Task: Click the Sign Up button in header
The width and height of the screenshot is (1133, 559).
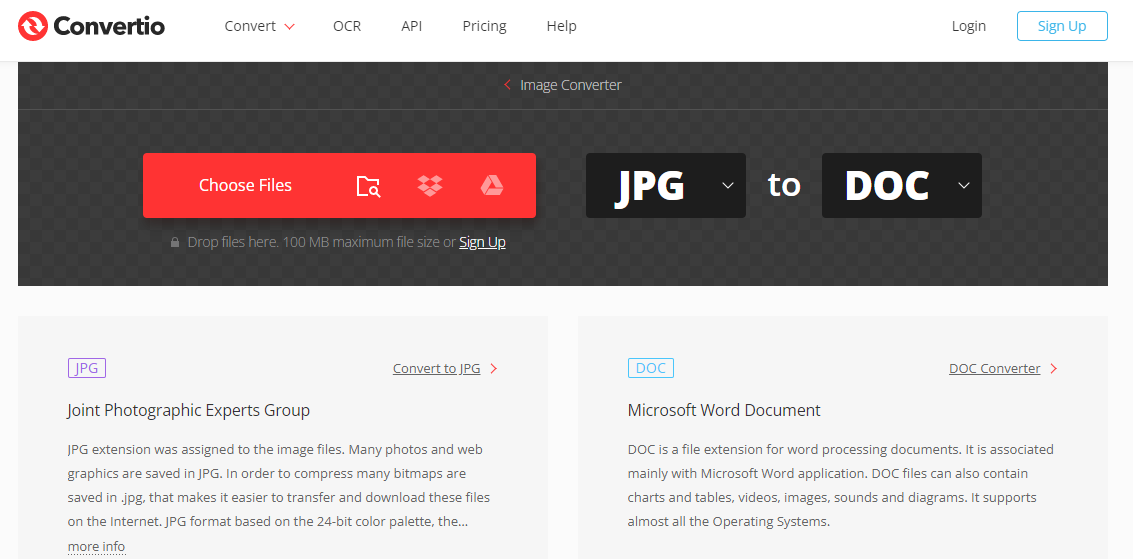Action: pos(1062,26)
